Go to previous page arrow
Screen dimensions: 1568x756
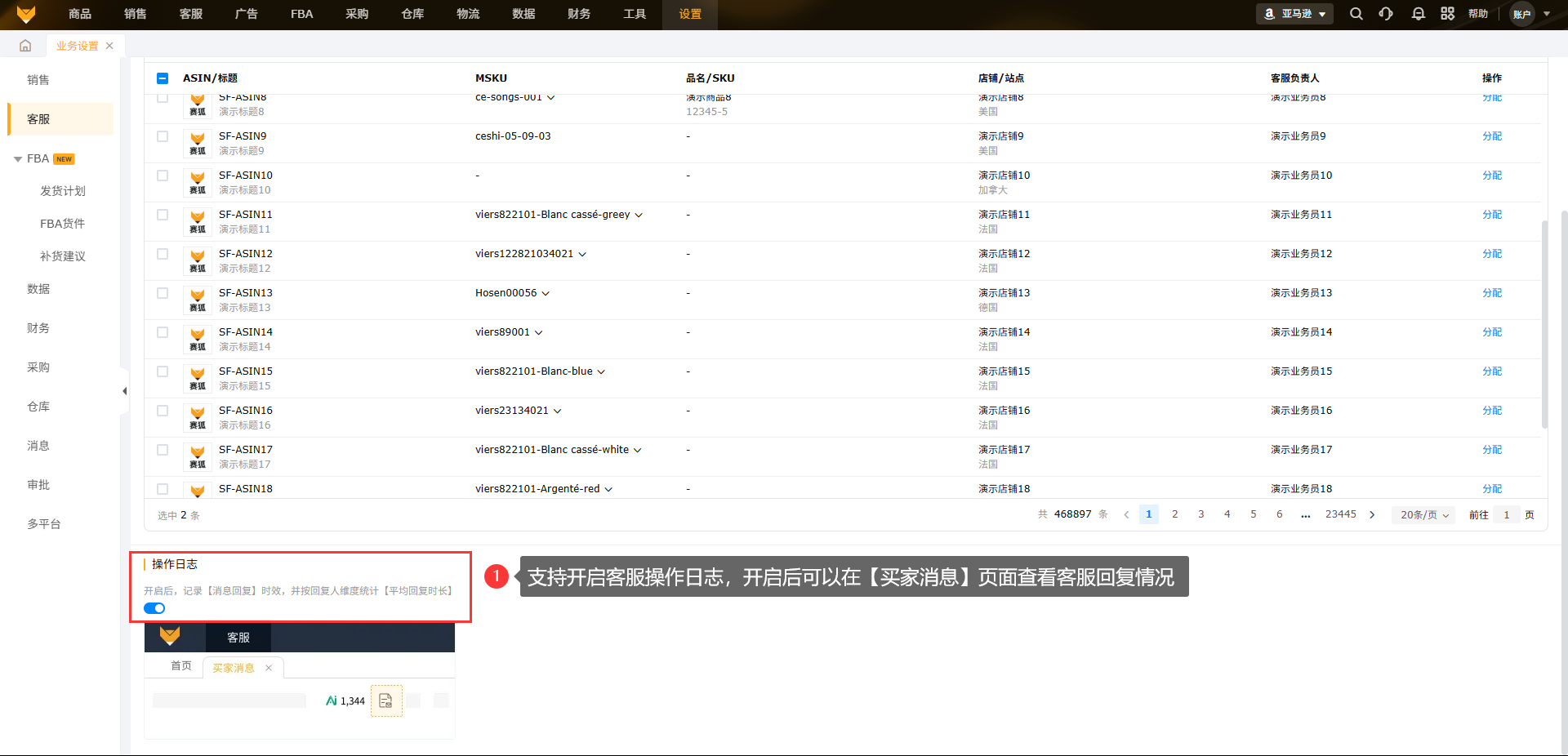pyautogui.click(x=1126, y=515)
